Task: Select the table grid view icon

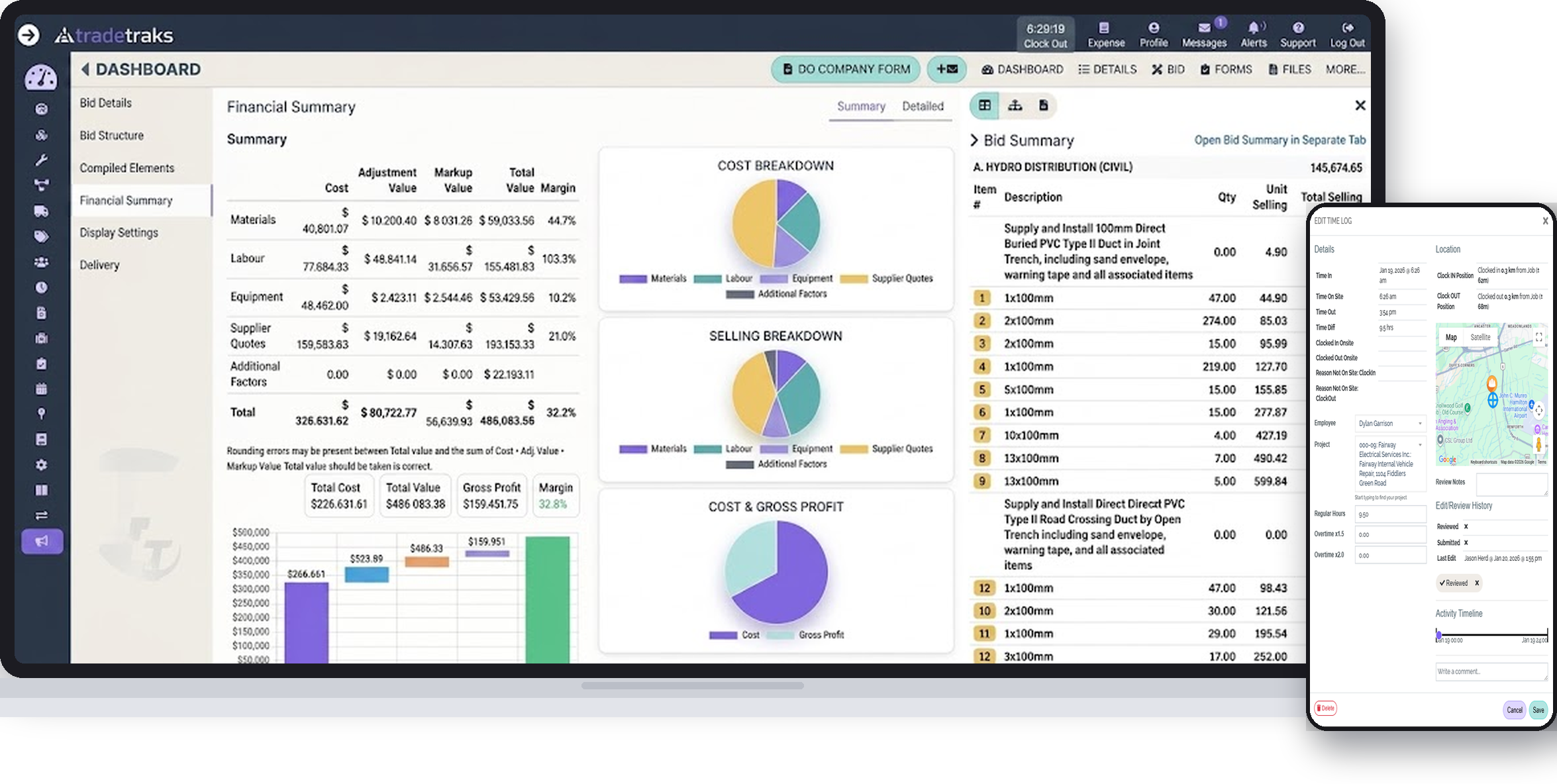Action: (985, 105)
